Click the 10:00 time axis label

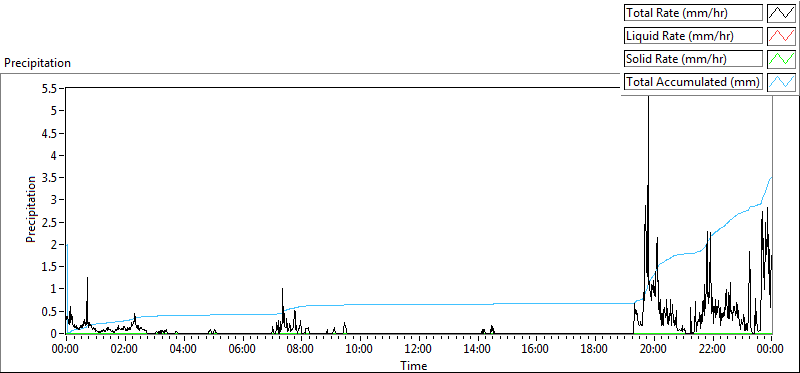(360, 349)
